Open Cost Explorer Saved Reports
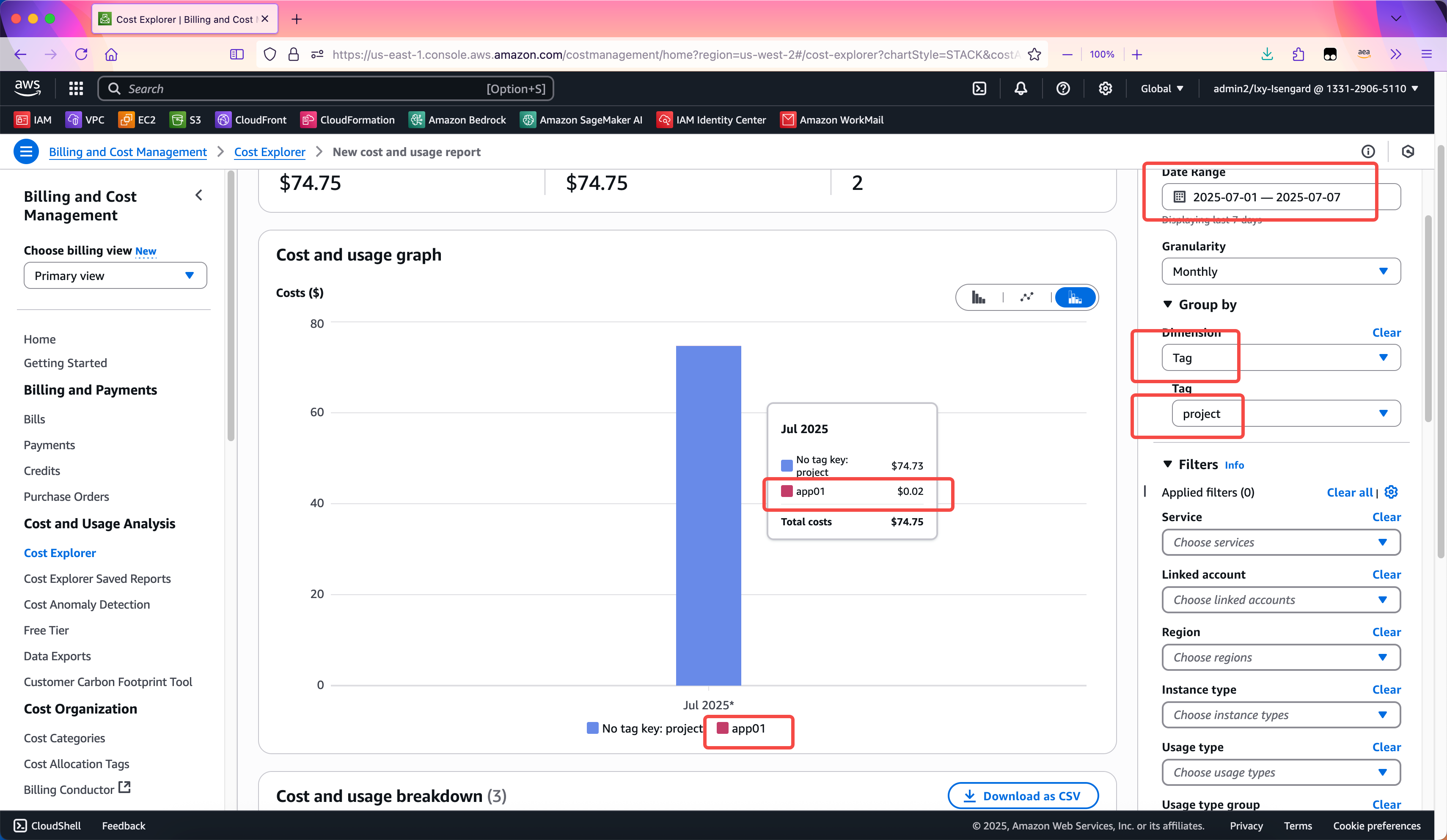The height and width of the screenshot is (840, 1447). pyautogui.click(x=97, y=578)
